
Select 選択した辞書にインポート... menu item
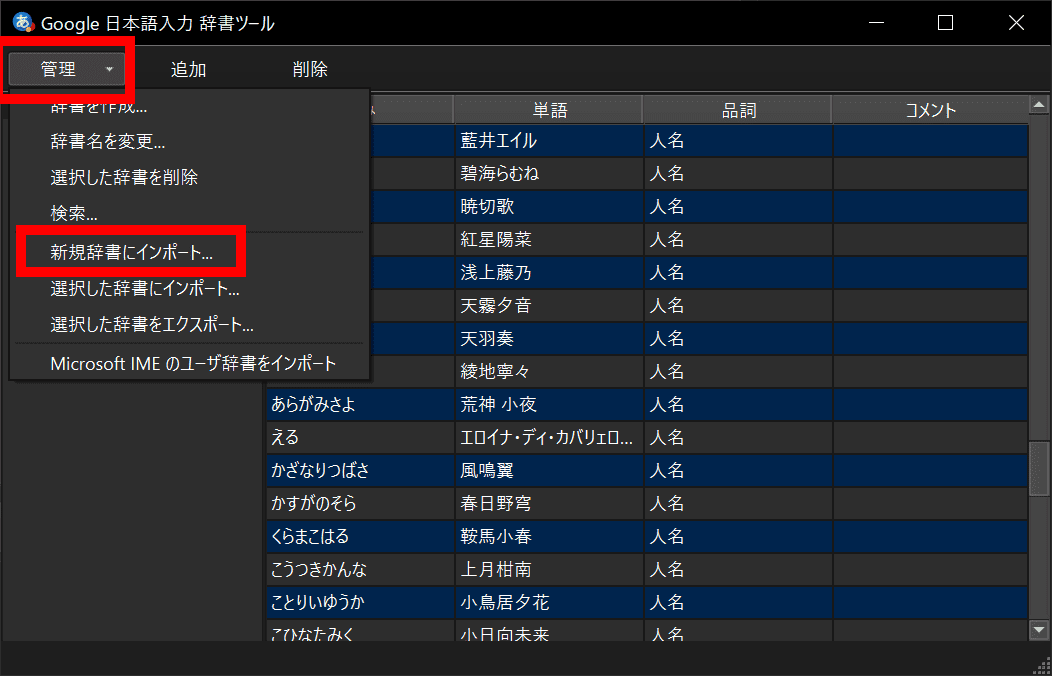tap(146, 289)
